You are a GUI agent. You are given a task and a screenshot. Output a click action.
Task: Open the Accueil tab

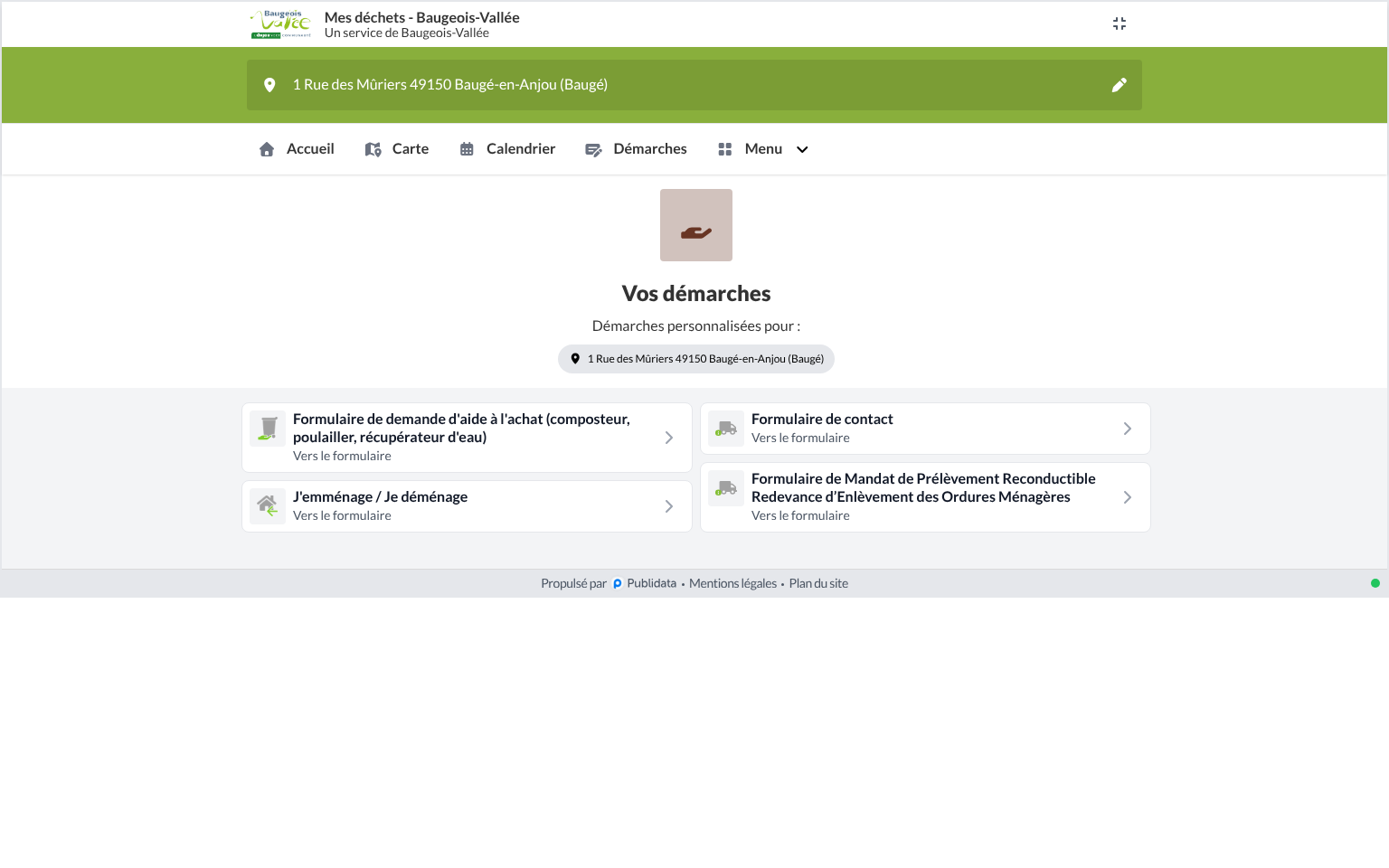tap(297, 149)
